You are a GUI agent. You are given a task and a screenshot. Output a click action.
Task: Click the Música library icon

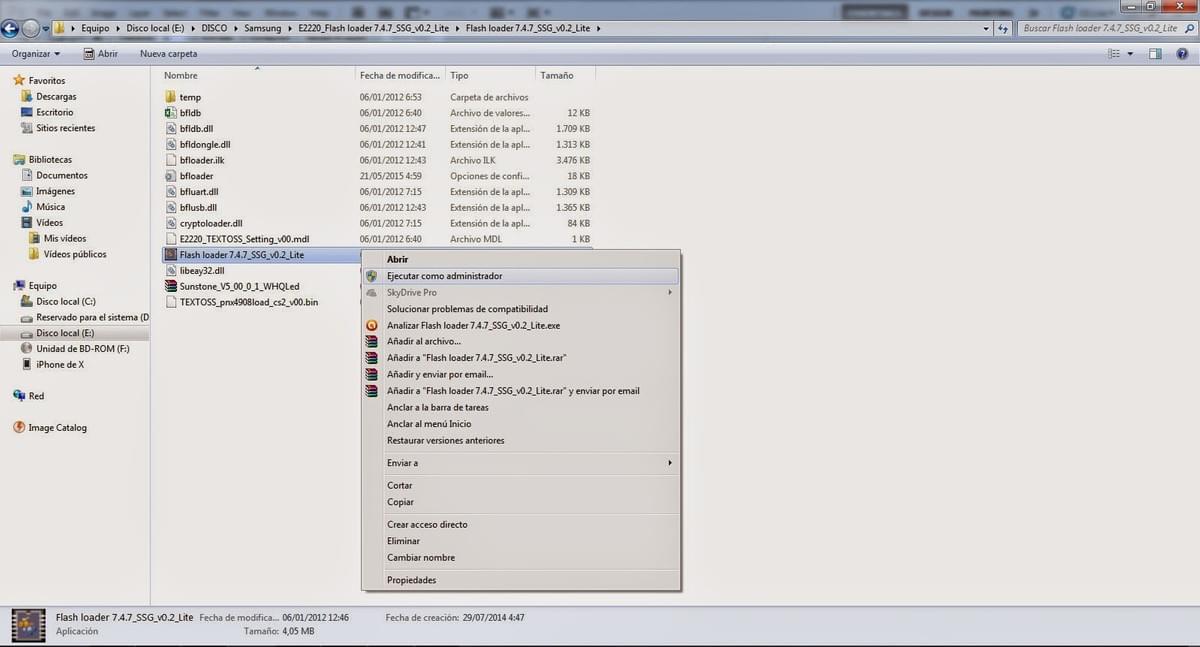click(27, 207)
